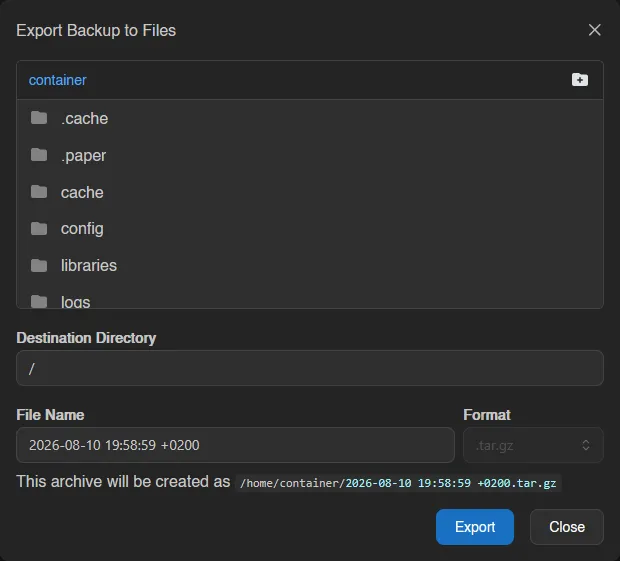Click the Close button
This screenshot has width=620, height=561.
coord(567,527)
